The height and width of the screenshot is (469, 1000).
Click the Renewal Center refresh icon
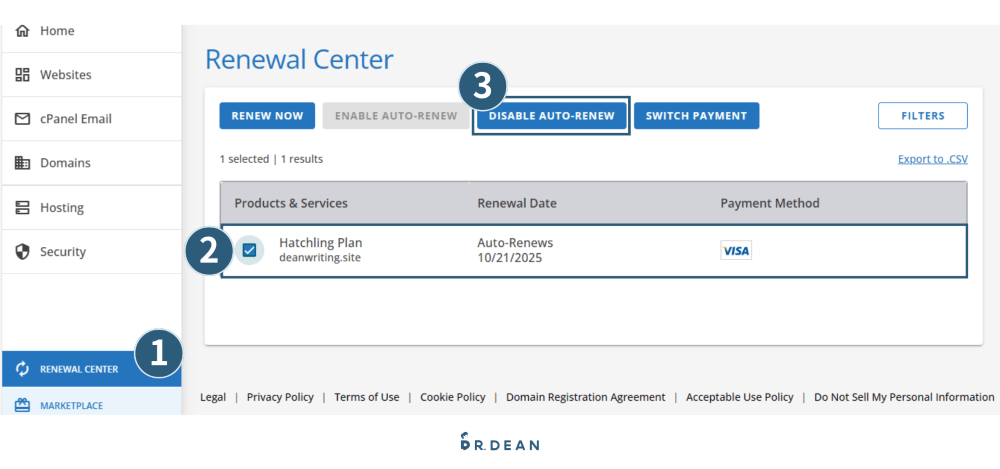pos(22,369)
